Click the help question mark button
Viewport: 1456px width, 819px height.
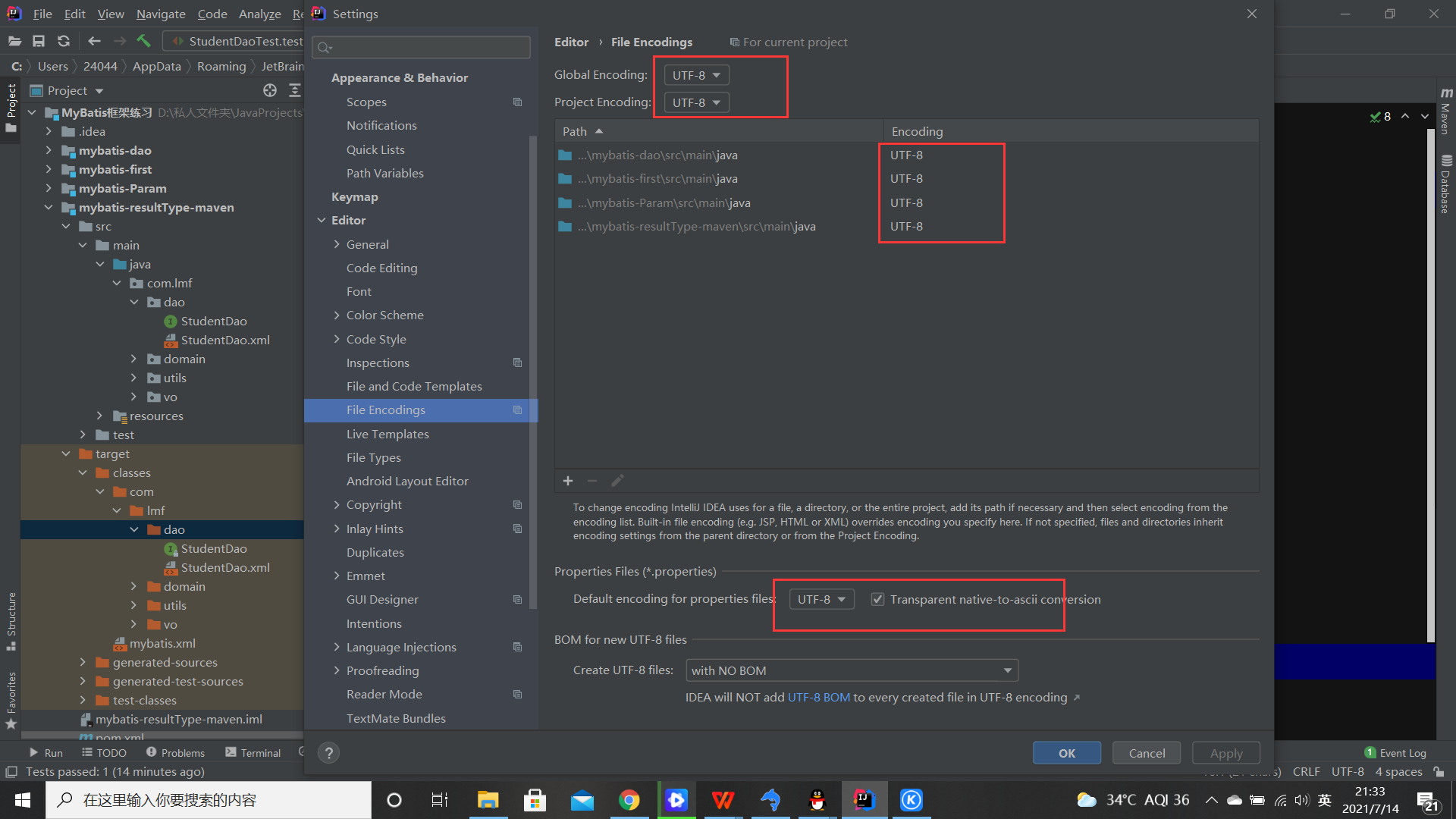point(328,753)
